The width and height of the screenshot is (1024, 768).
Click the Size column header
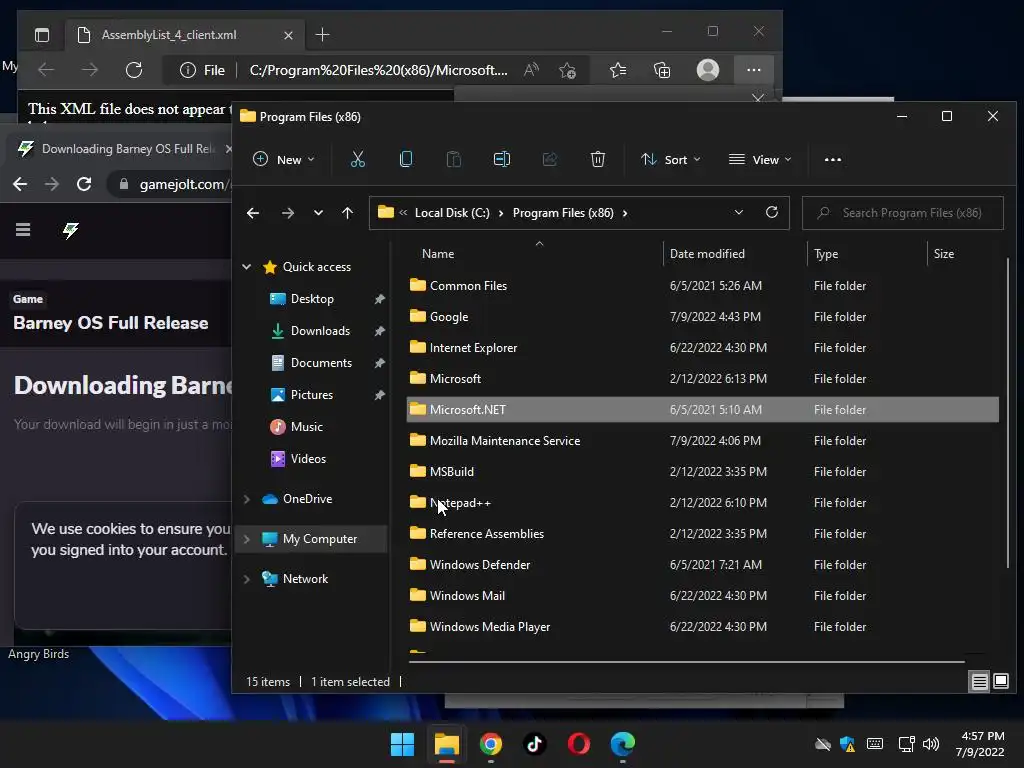[x=943, y=253]
